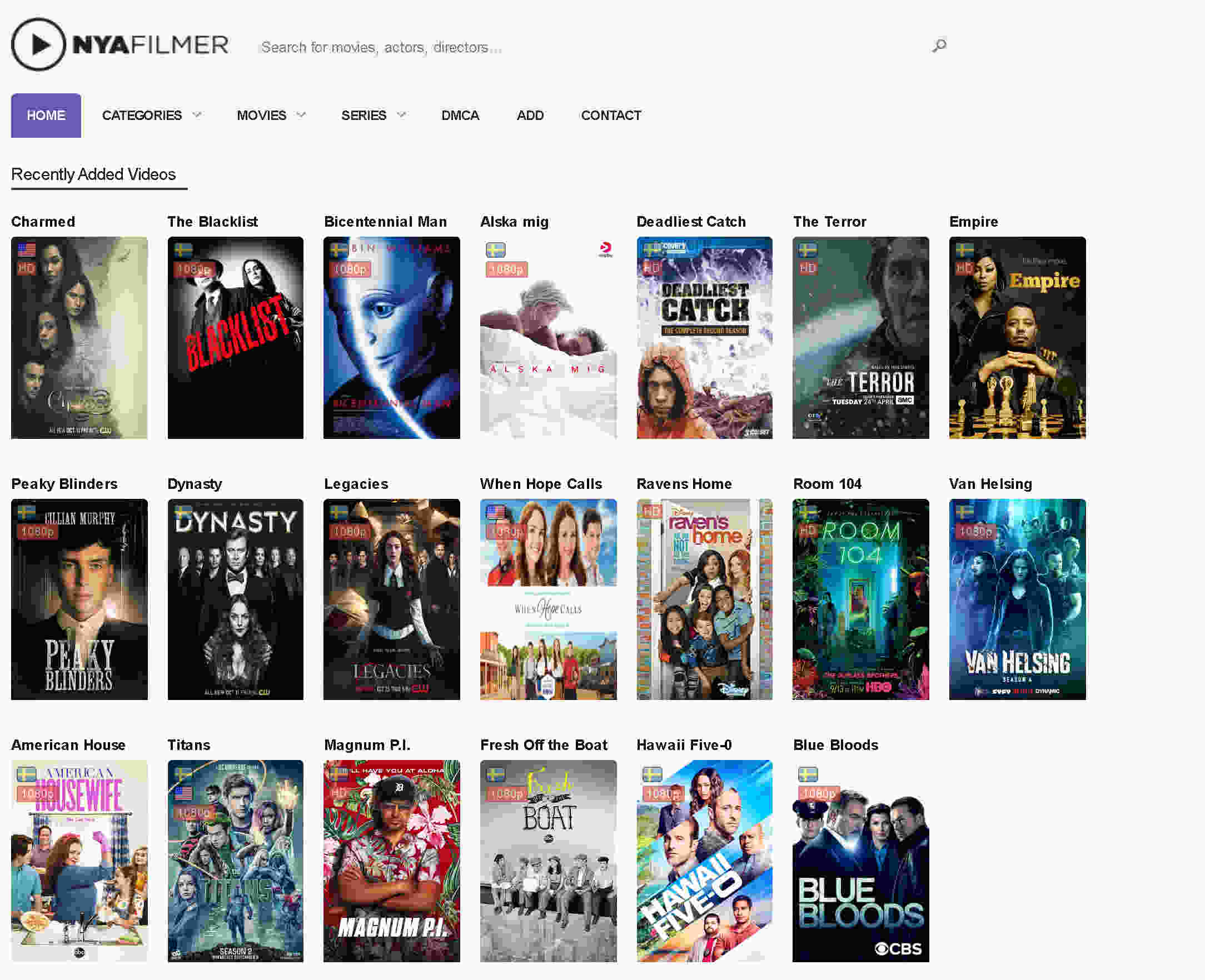The width and height of the screenshot is (1205, 980).
Task: Open The Terror poster thumbnail
Action: point(861,338)
